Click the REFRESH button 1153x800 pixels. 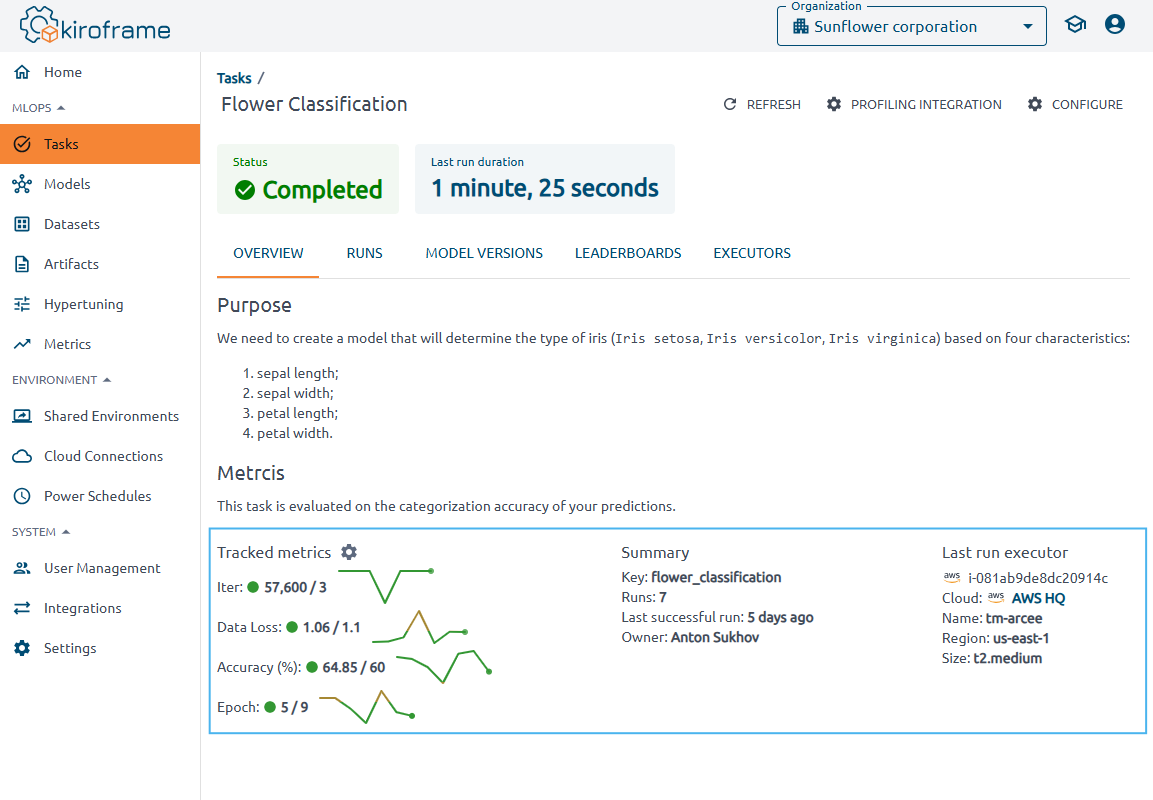click(762, 104)
